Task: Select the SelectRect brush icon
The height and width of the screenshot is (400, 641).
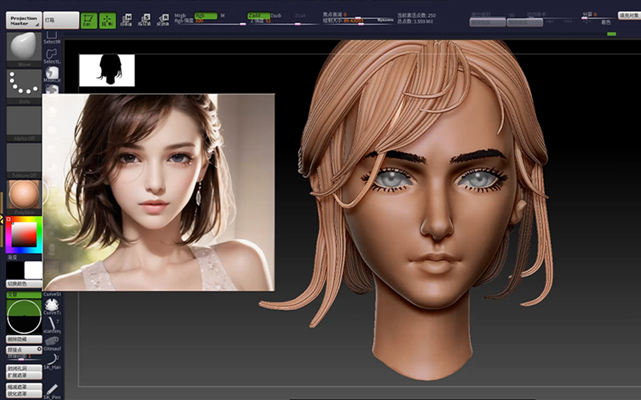Action: [x=52, y=38]
